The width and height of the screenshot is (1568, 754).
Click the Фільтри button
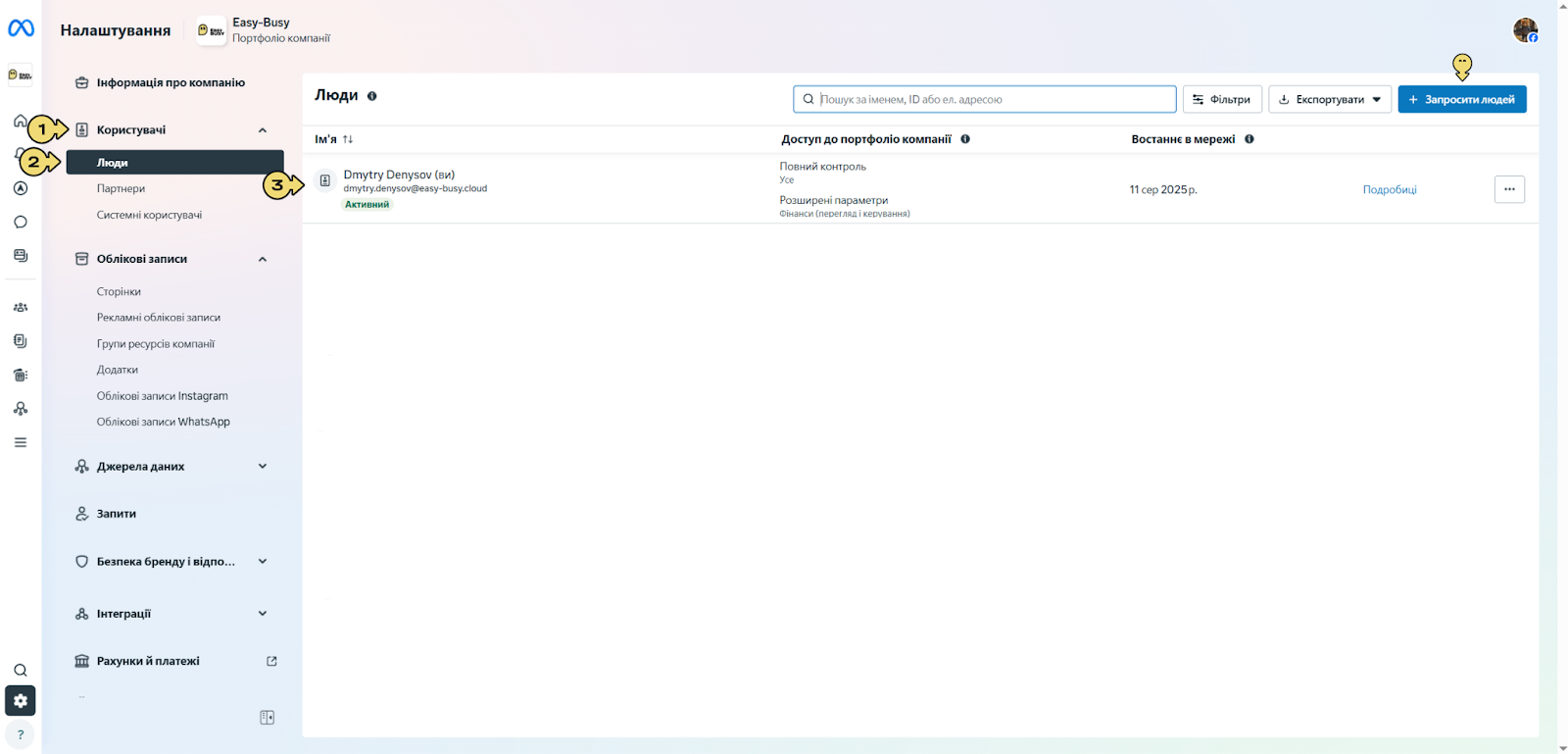[x=1222, y=99]
